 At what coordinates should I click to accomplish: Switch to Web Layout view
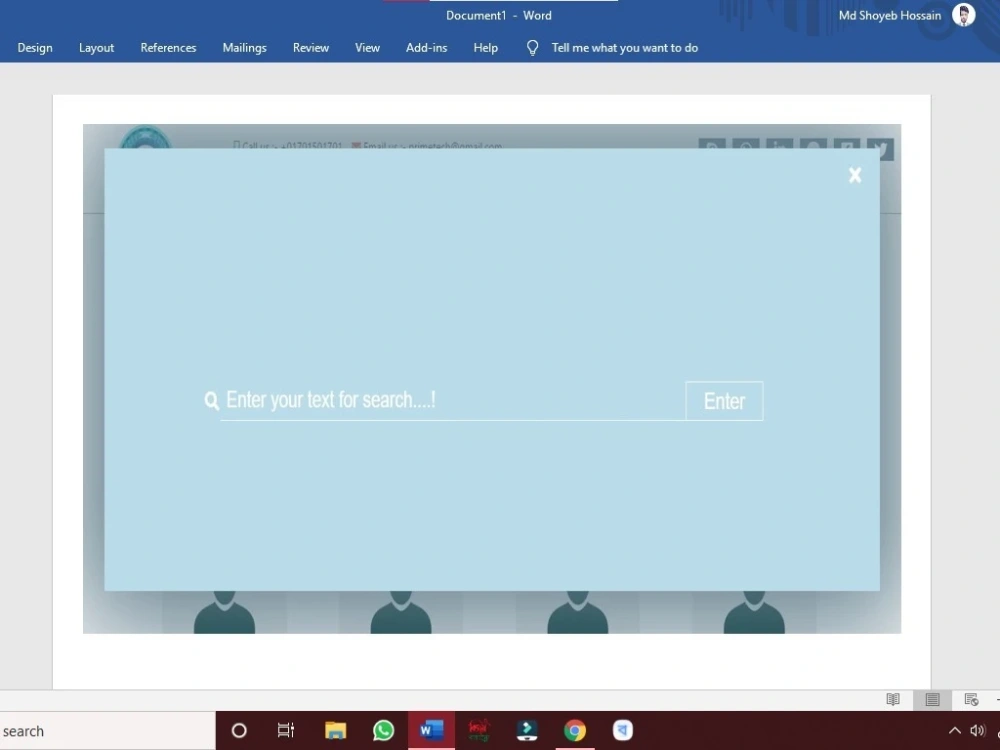[971, 700]
